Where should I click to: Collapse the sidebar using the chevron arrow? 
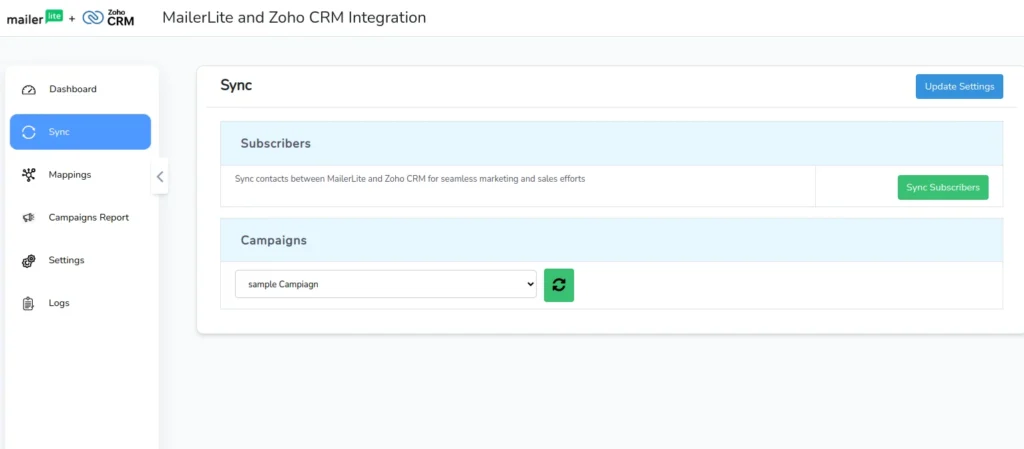tap(160, 177)
